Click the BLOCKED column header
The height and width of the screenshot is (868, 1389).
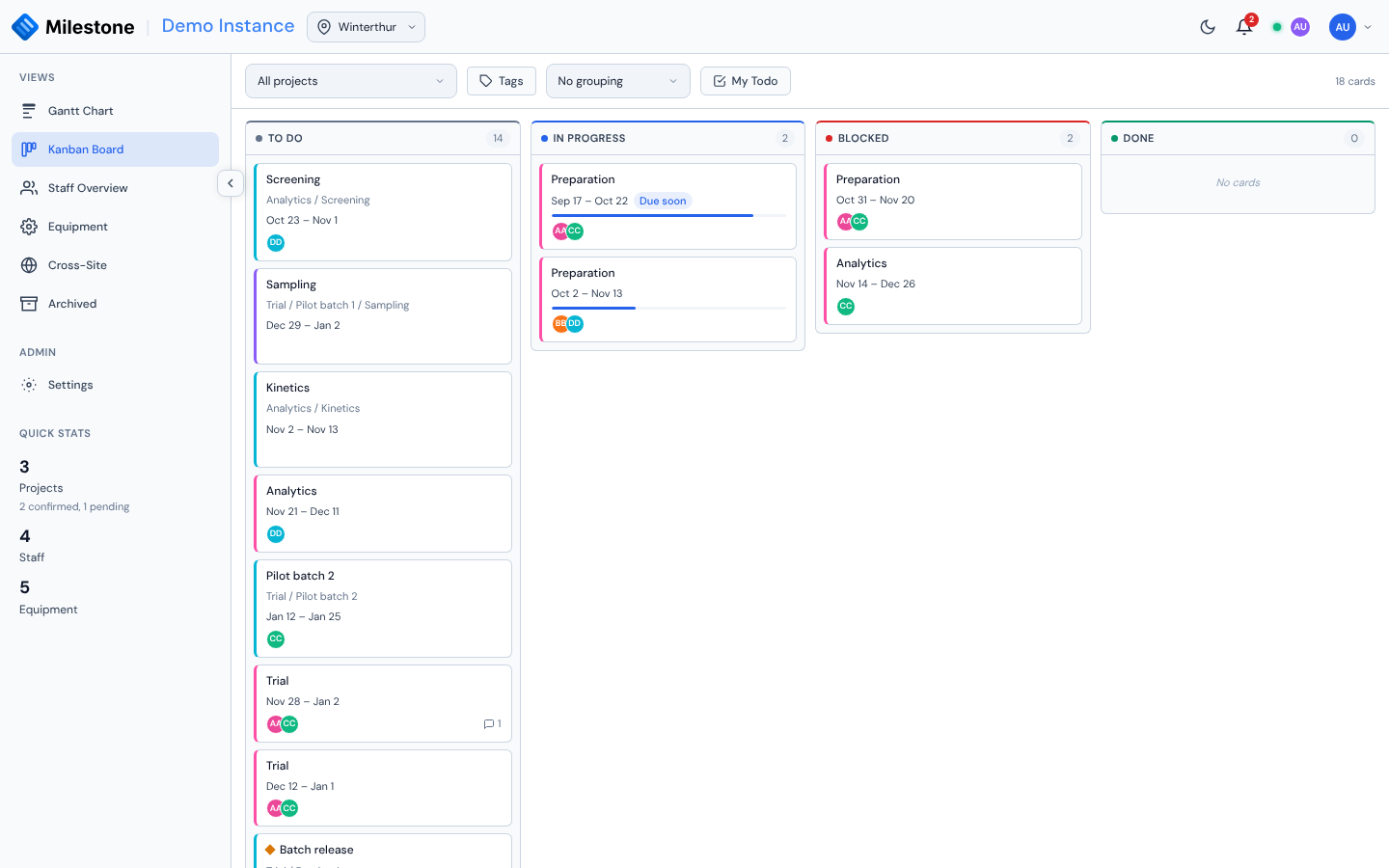(953, 138)
